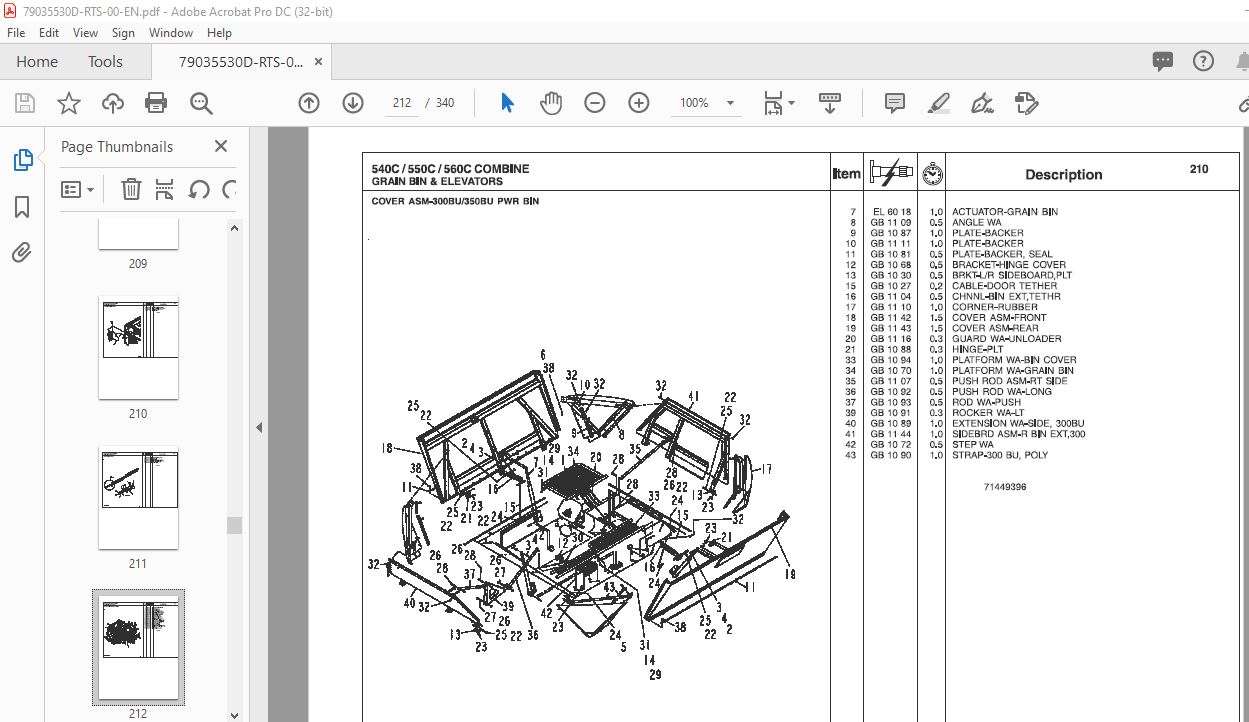Open the read mode keyboard icon
Image resolution: width=1249 pixels, height=722 pixels.
tap(830, 103)
